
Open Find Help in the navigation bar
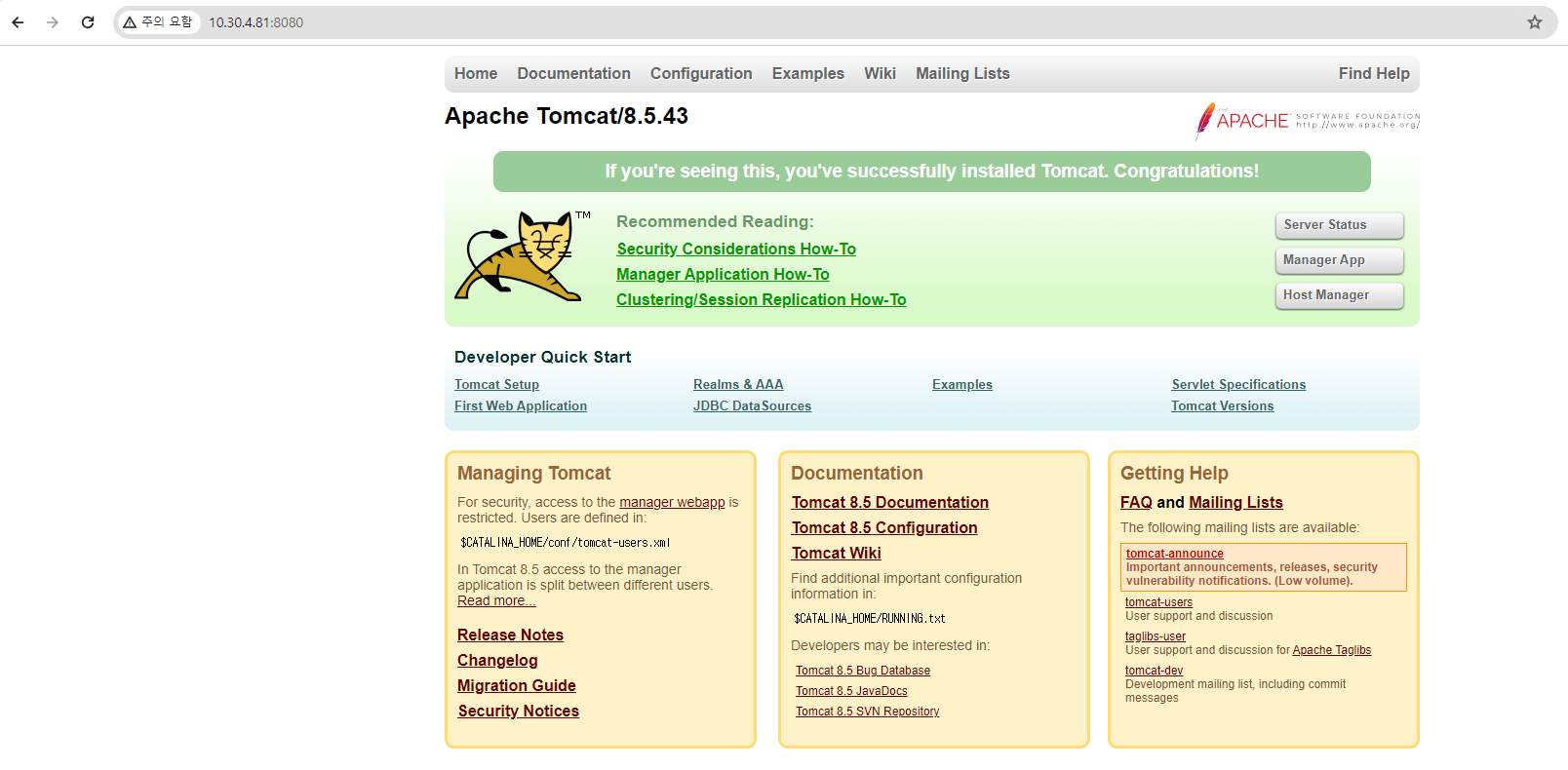coord(1374,74)
